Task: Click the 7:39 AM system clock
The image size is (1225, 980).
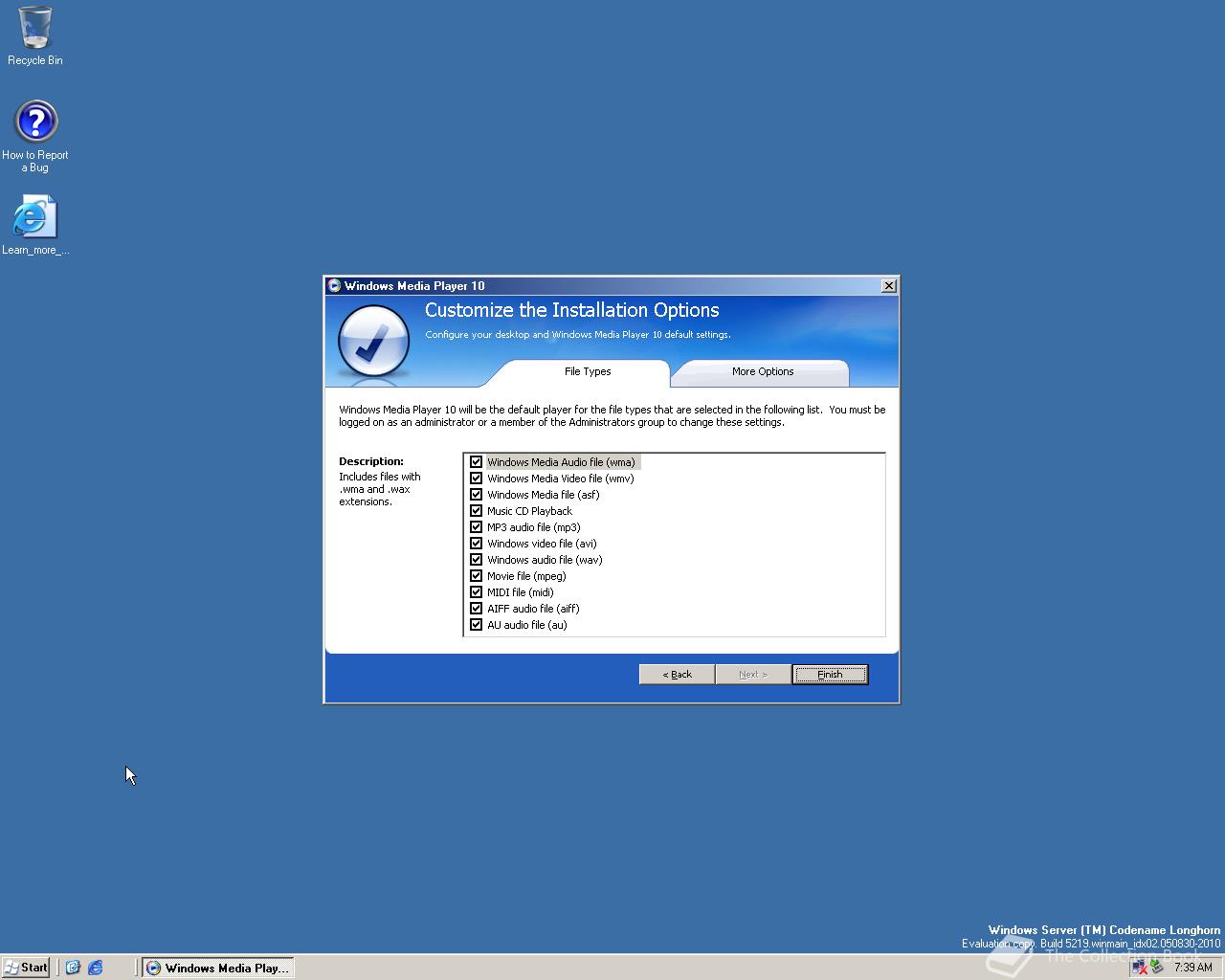Action: pos(1192,968)
